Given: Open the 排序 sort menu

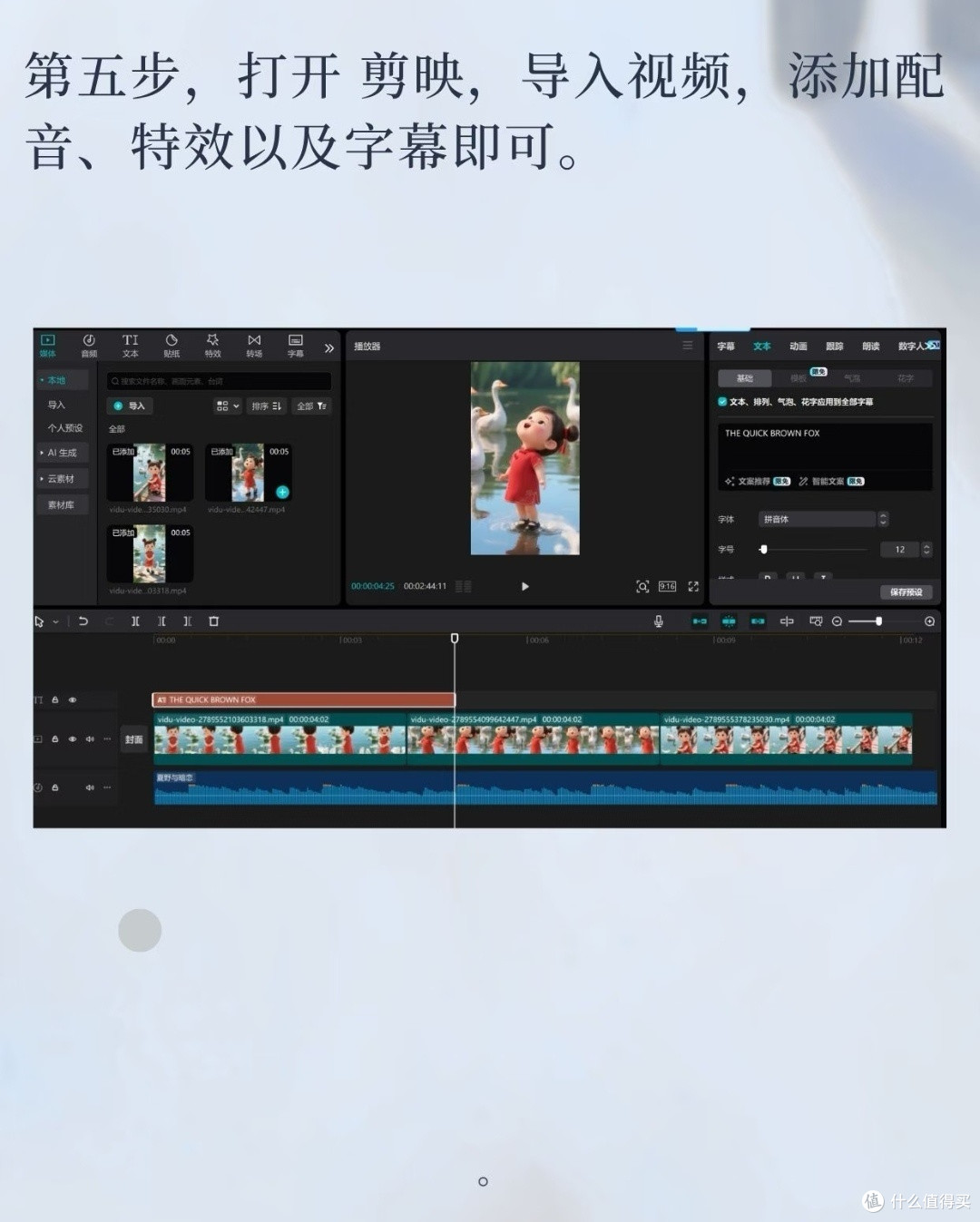Looking at the screenshot, I should (x=267, y=406).
